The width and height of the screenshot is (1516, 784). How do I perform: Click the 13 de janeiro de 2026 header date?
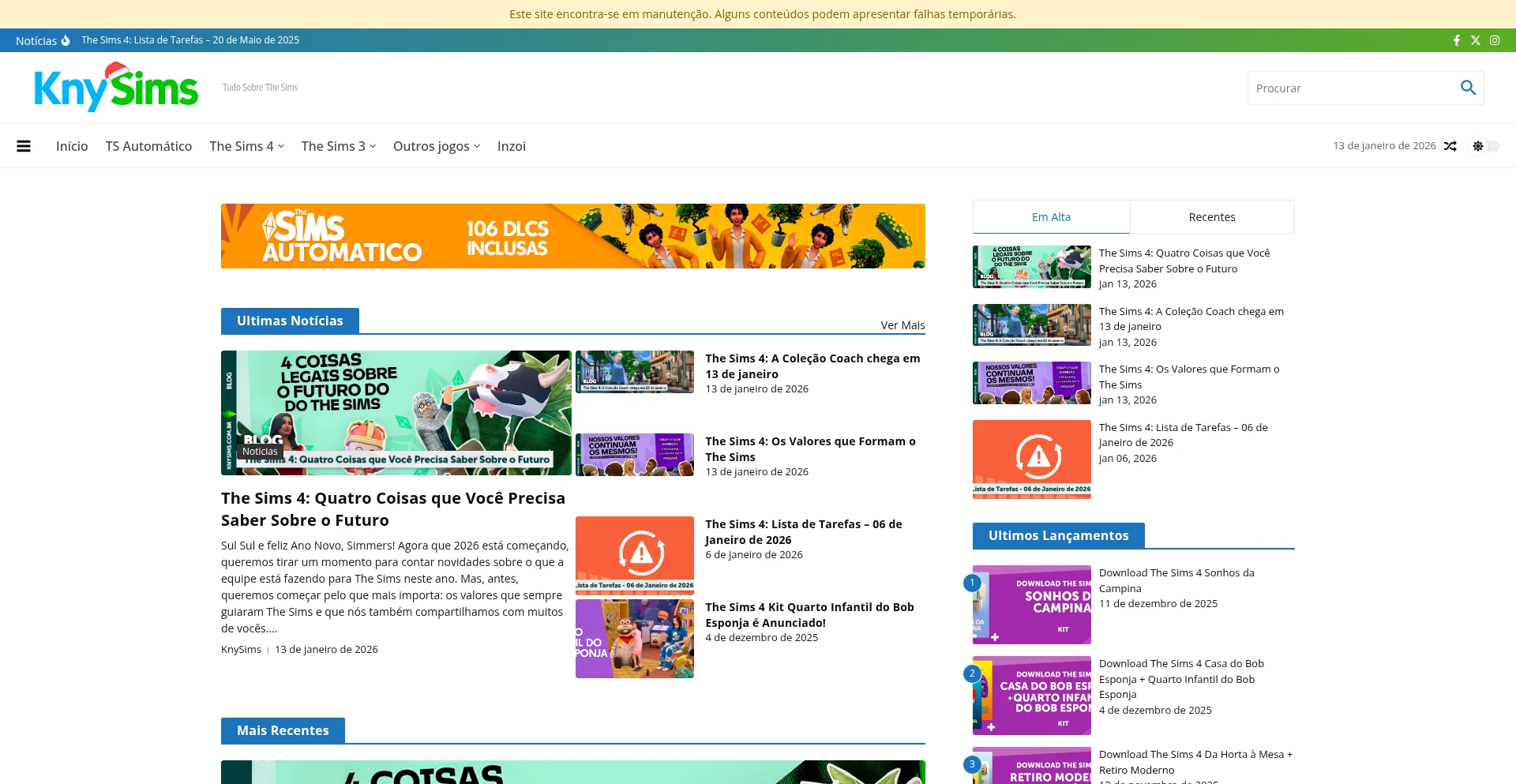[1384, 146]
